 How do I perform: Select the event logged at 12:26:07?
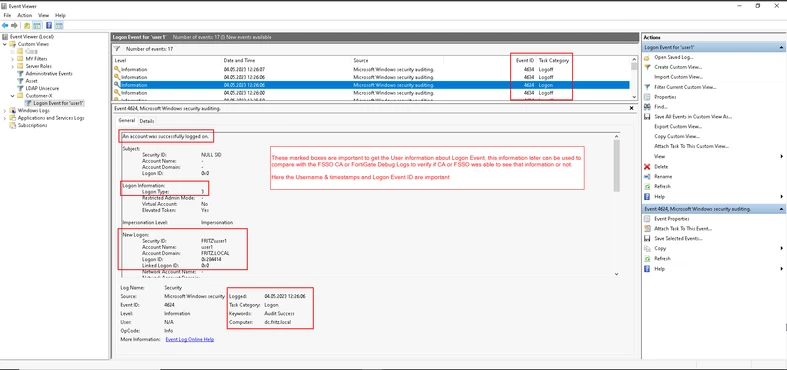(x=371, y=69)
